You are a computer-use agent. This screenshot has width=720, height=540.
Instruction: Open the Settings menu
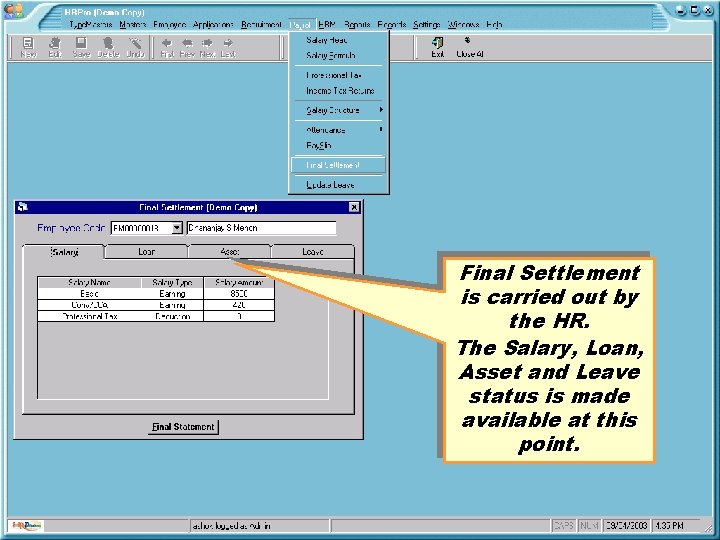pyautogui.click(x=426, y=25)
